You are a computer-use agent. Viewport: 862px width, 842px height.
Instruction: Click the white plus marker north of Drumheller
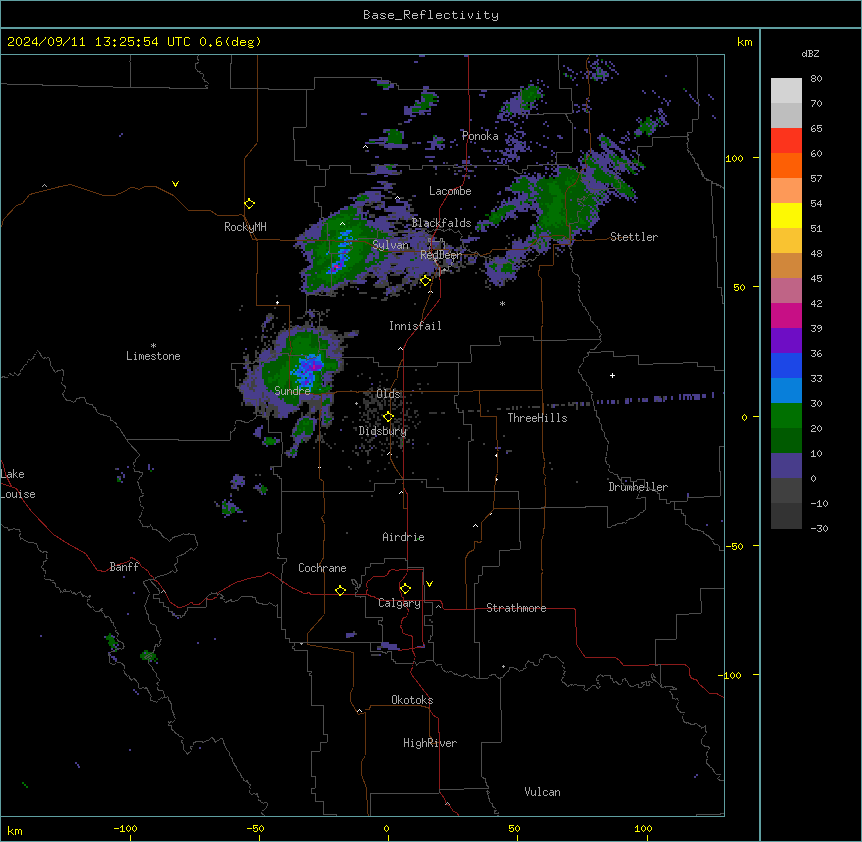612,375
